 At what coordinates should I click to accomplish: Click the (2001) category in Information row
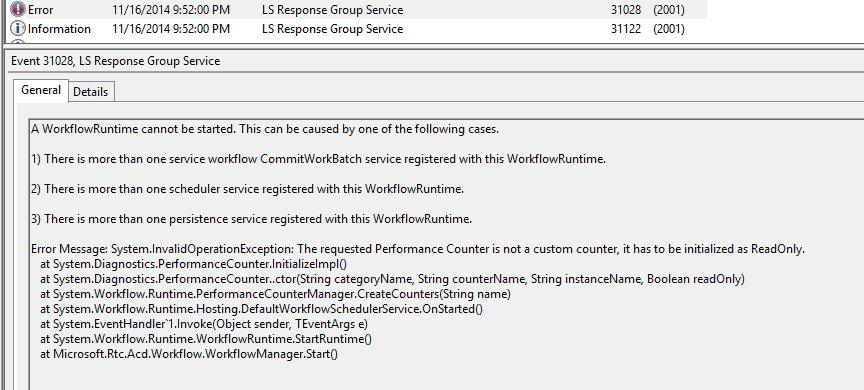(669, 29)
